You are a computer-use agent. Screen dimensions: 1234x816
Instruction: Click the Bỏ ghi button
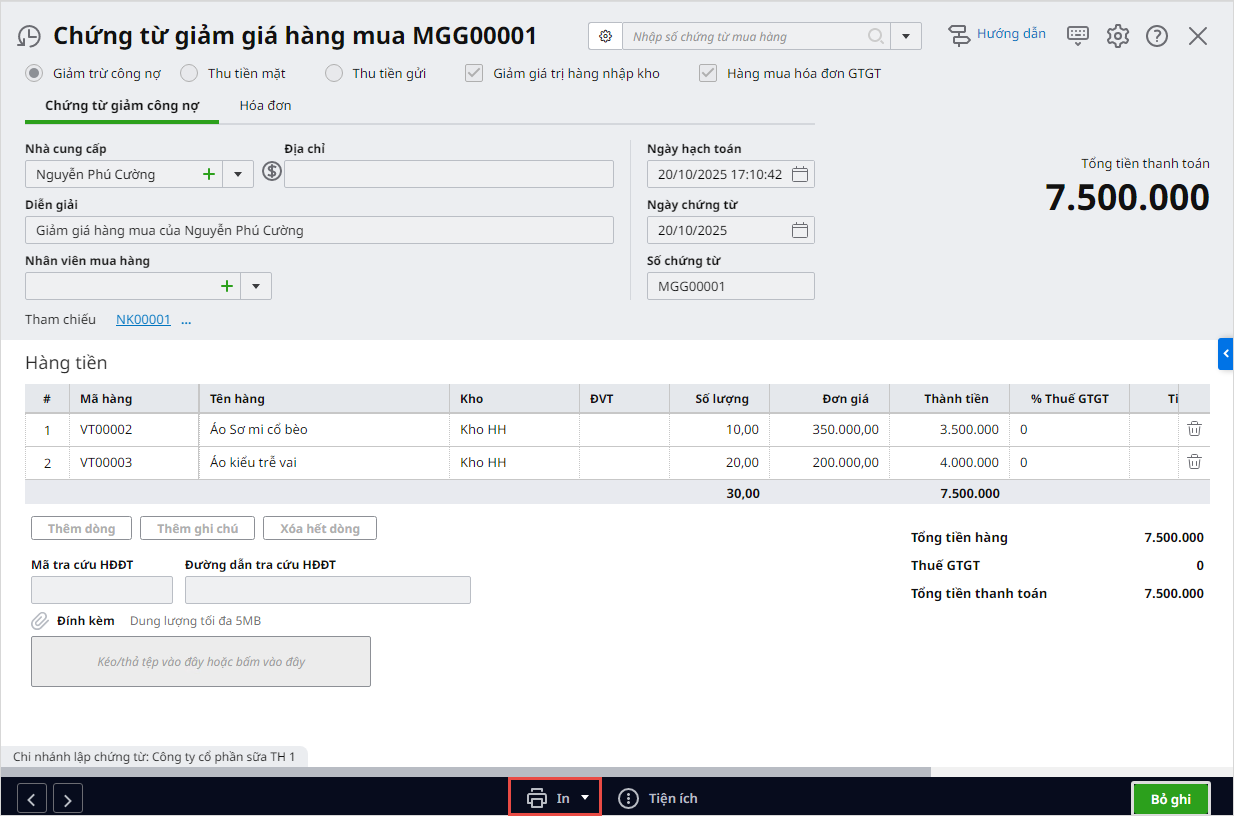(1170, 799)
